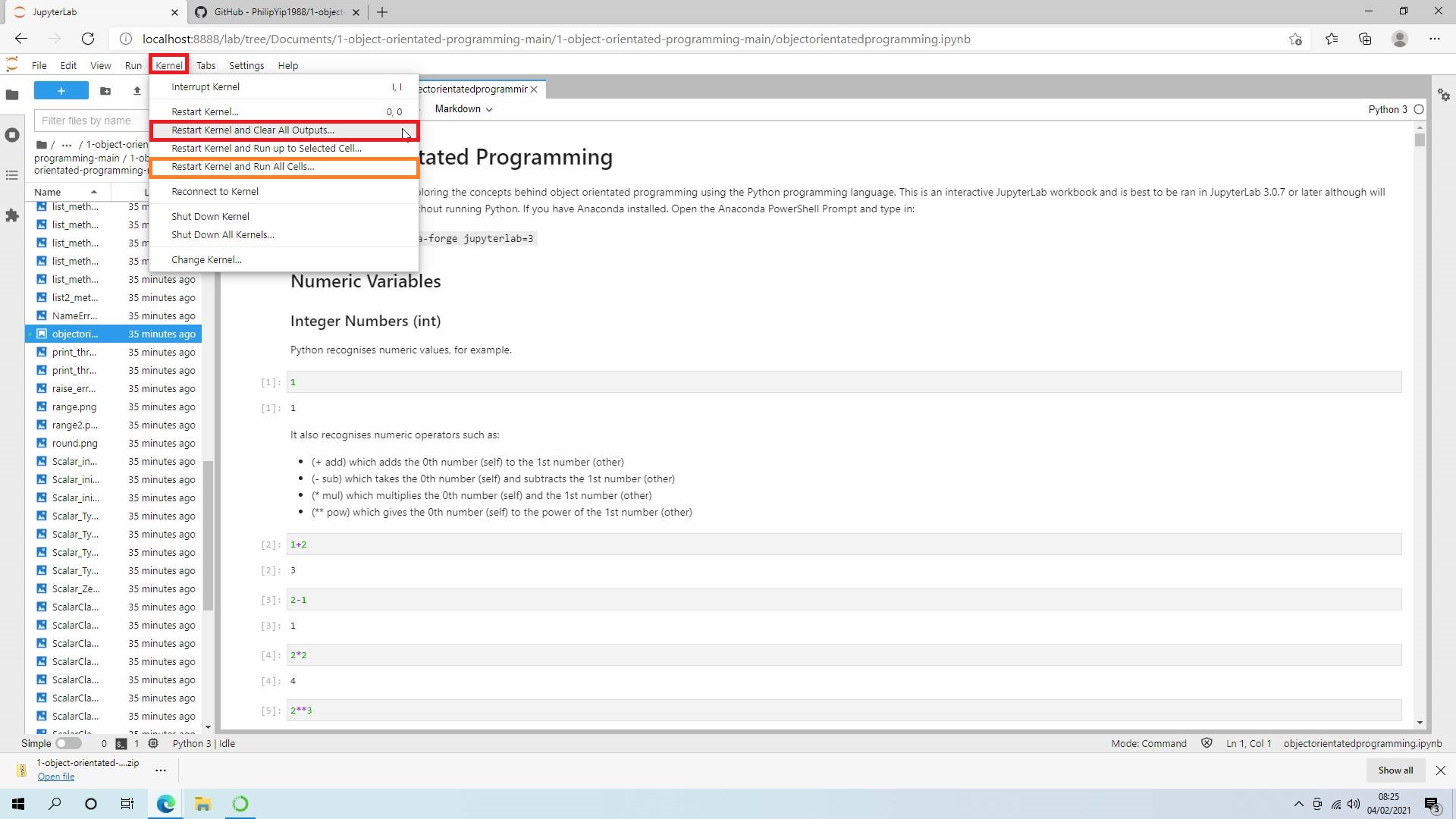
Task: Click Open file link for downloaded zip
Action: click(56, 776)
